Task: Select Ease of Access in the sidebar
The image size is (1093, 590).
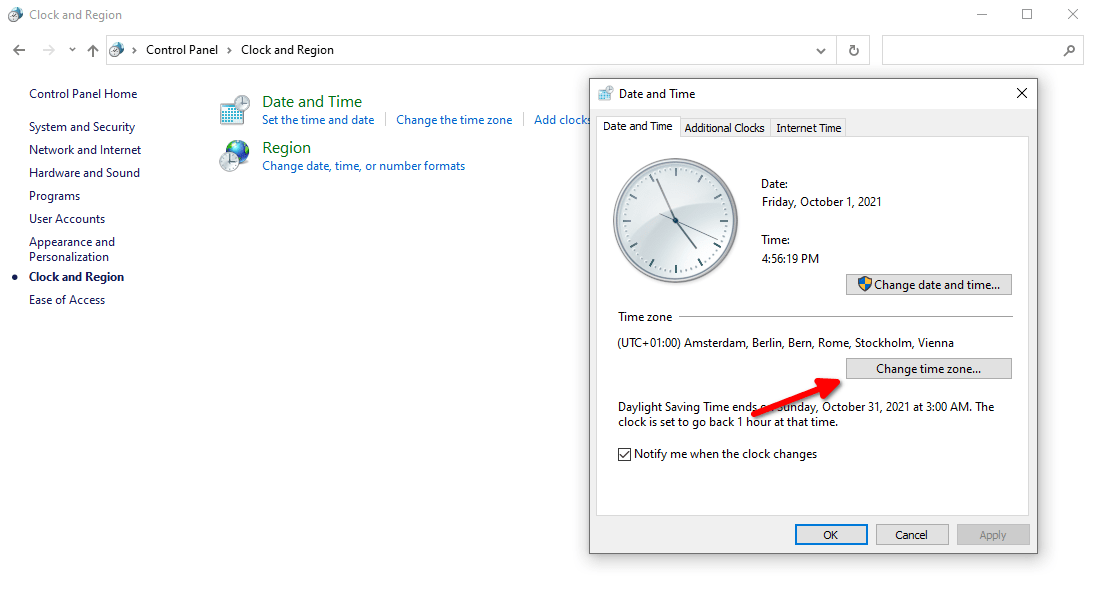Action: point(66,299)
